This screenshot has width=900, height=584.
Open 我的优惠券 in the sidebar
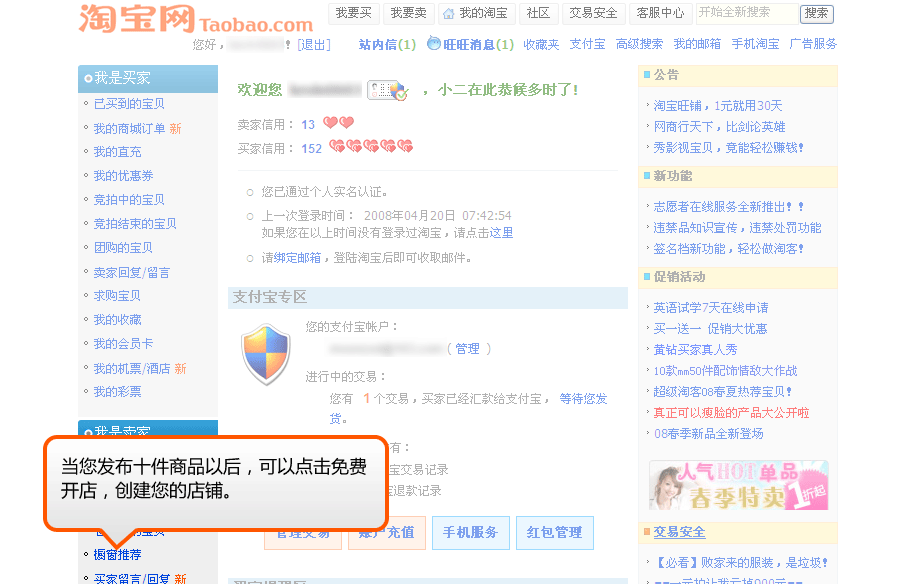pyautogui.click(x=123, y=176)
